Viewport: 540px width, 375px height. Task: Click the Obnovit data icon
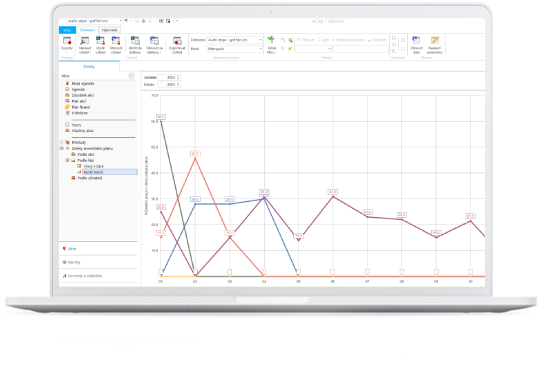[416, 45]
